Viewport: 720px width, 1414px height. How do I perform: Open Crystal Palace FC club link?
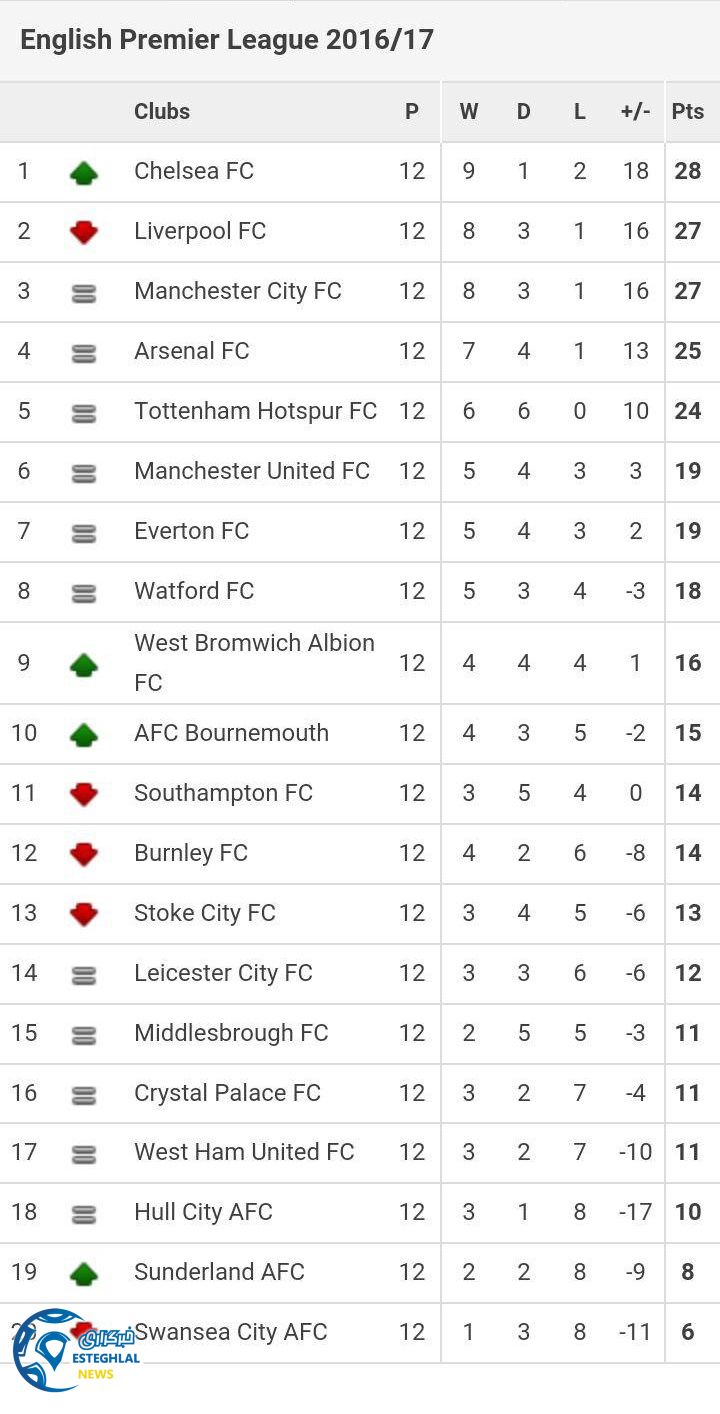(x=227, y=1093)
